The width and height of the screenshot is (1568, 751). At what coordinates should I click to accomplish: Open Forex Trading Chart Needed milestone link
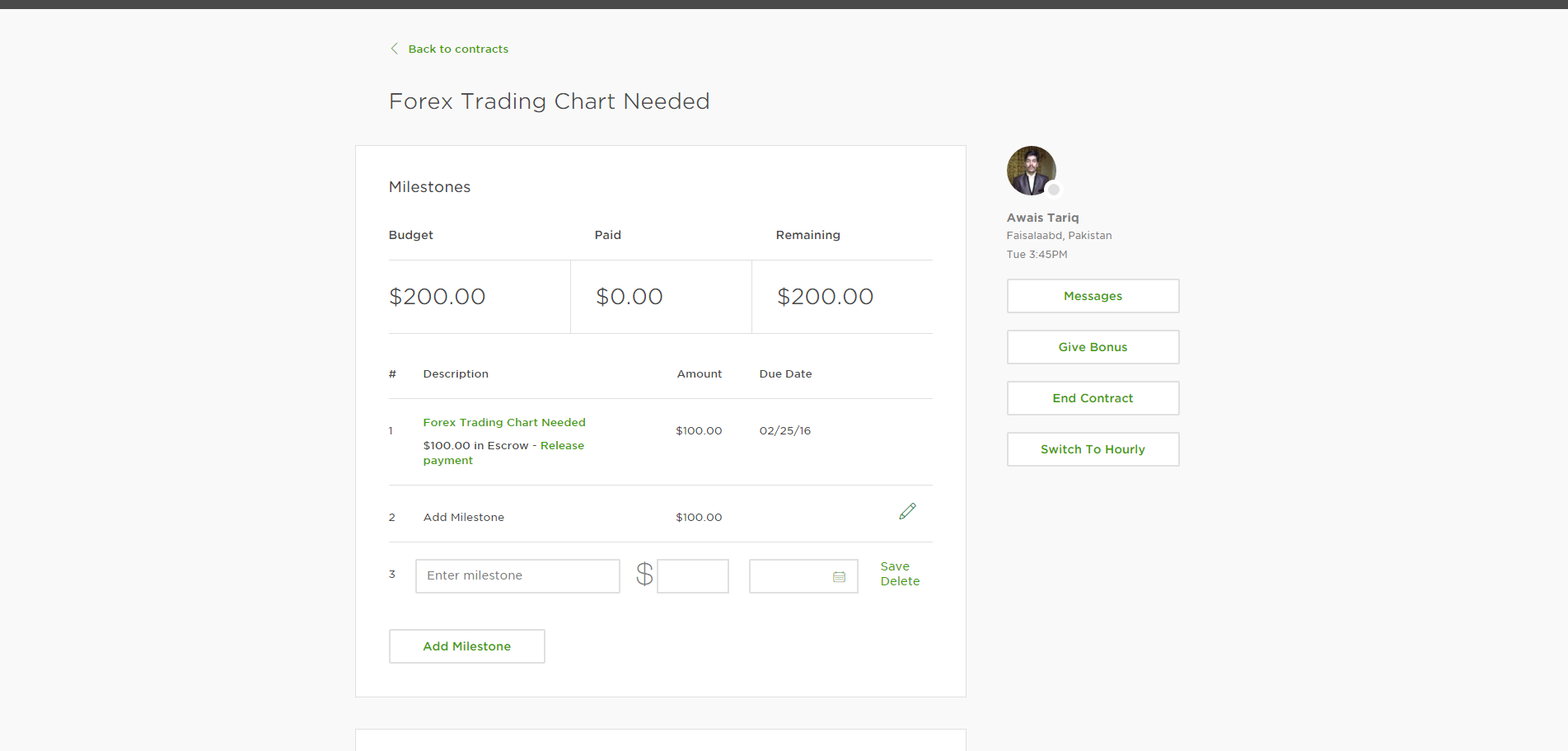click(504, 422)
